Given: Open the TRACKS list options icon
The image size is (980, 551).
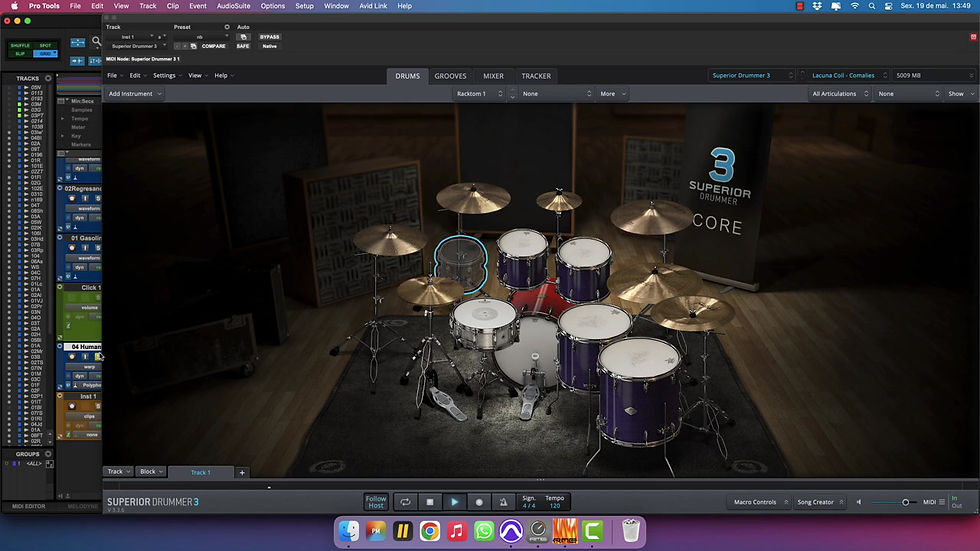Looking at the screenshot, I should (x=48, y=78).
